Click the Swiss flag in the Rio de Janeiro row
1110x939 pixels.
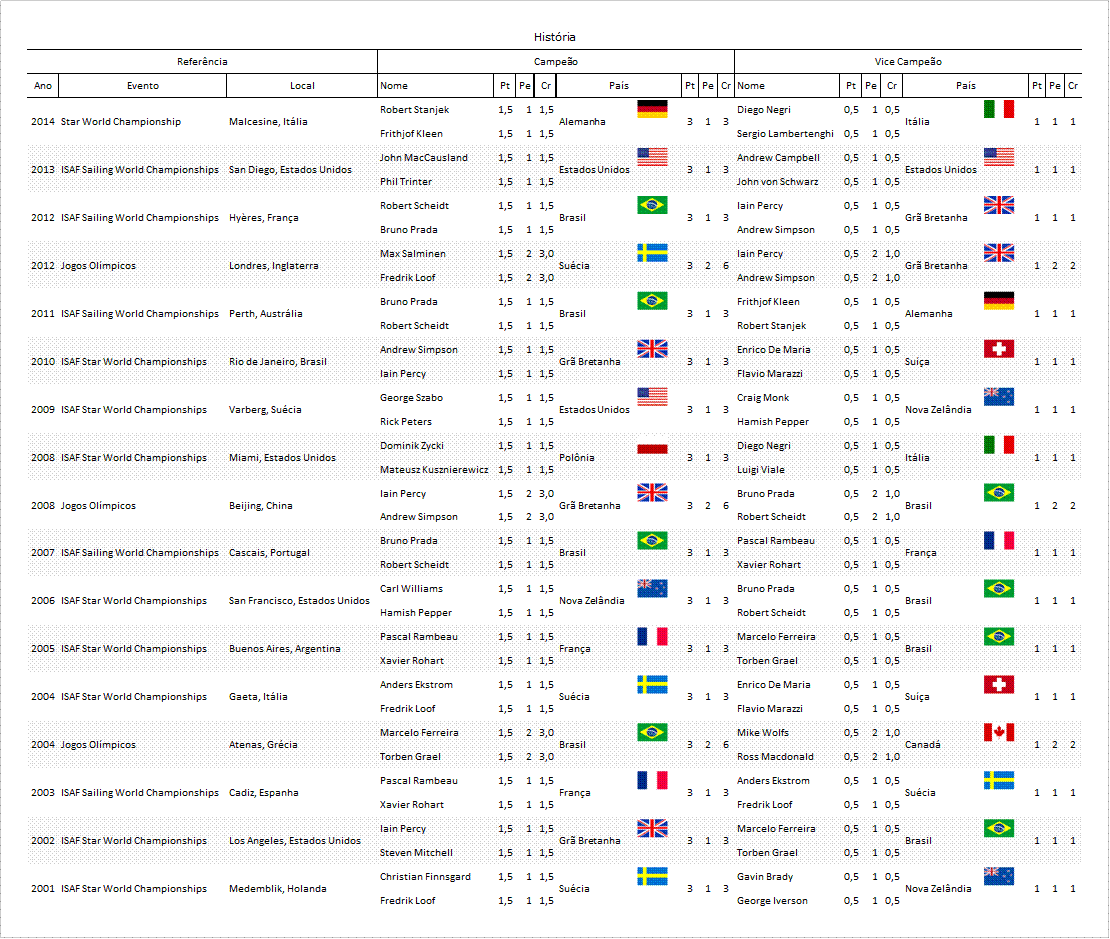(999, 349)
